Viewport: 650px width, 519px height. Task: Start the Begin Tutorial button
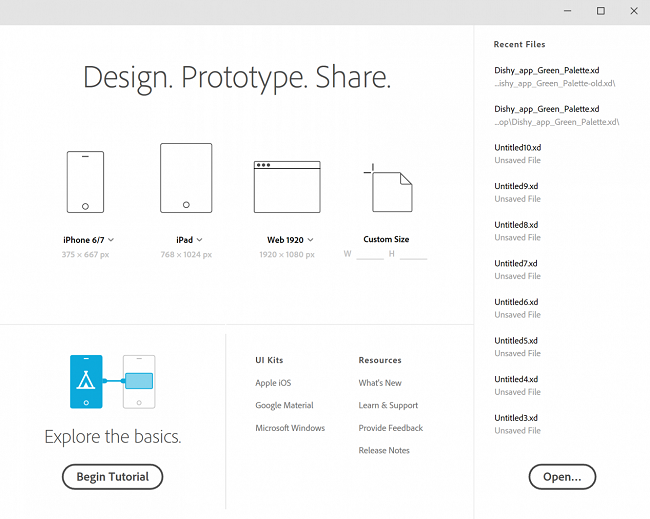click(112, 477)
